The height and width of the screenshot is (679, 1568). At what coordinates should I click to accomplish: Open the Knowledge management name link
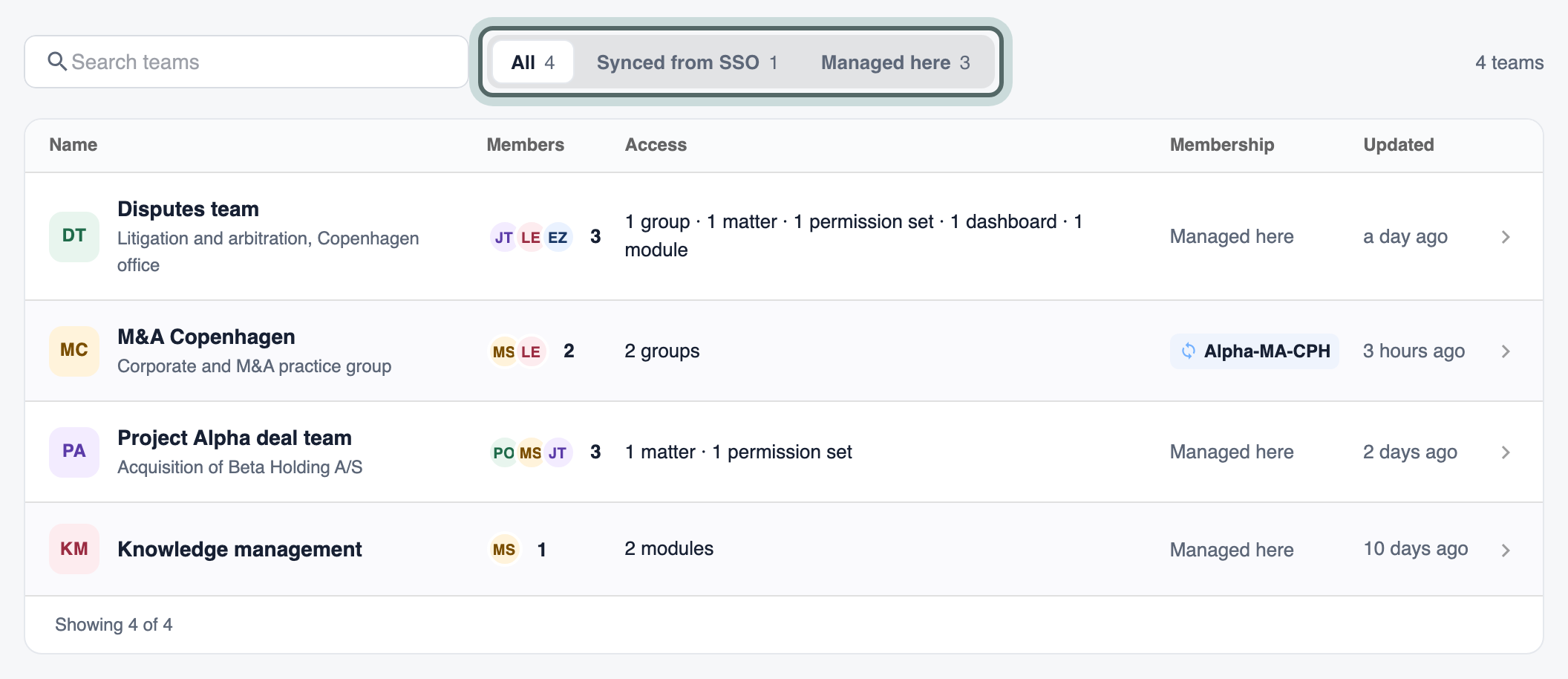(x=240, y=550)
